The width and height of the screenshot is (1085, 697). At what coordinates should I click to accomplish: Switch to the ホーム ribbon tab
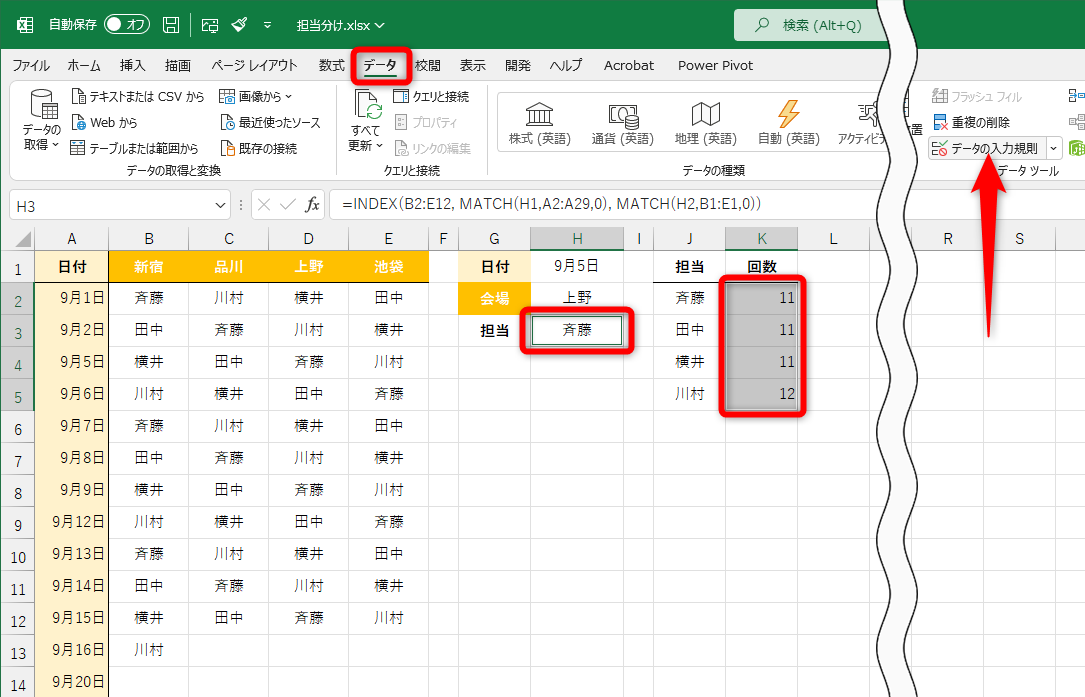(x=84, y=65)
